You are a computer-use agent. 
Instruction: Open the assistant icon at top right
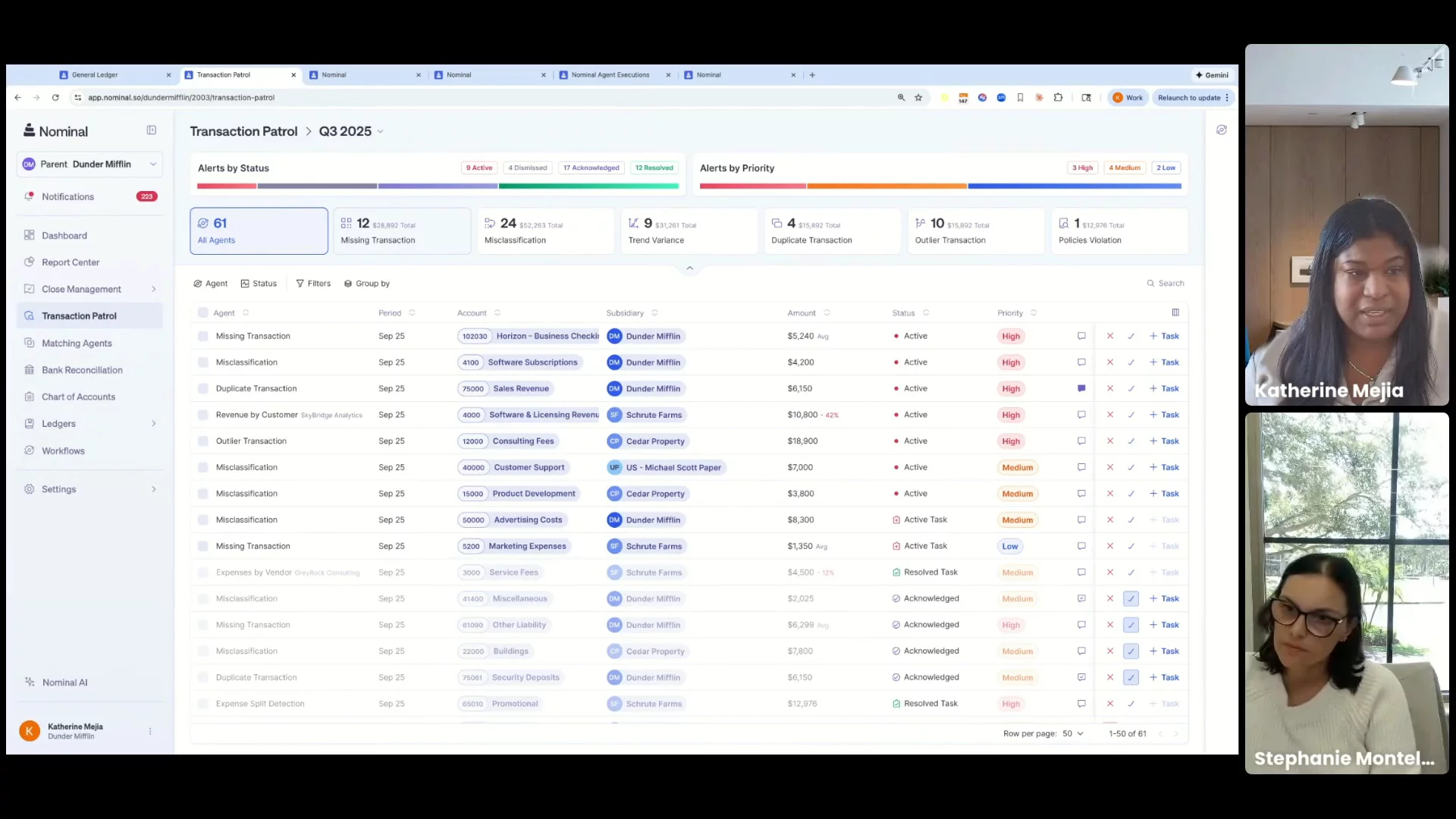(x=1221, y=130)
